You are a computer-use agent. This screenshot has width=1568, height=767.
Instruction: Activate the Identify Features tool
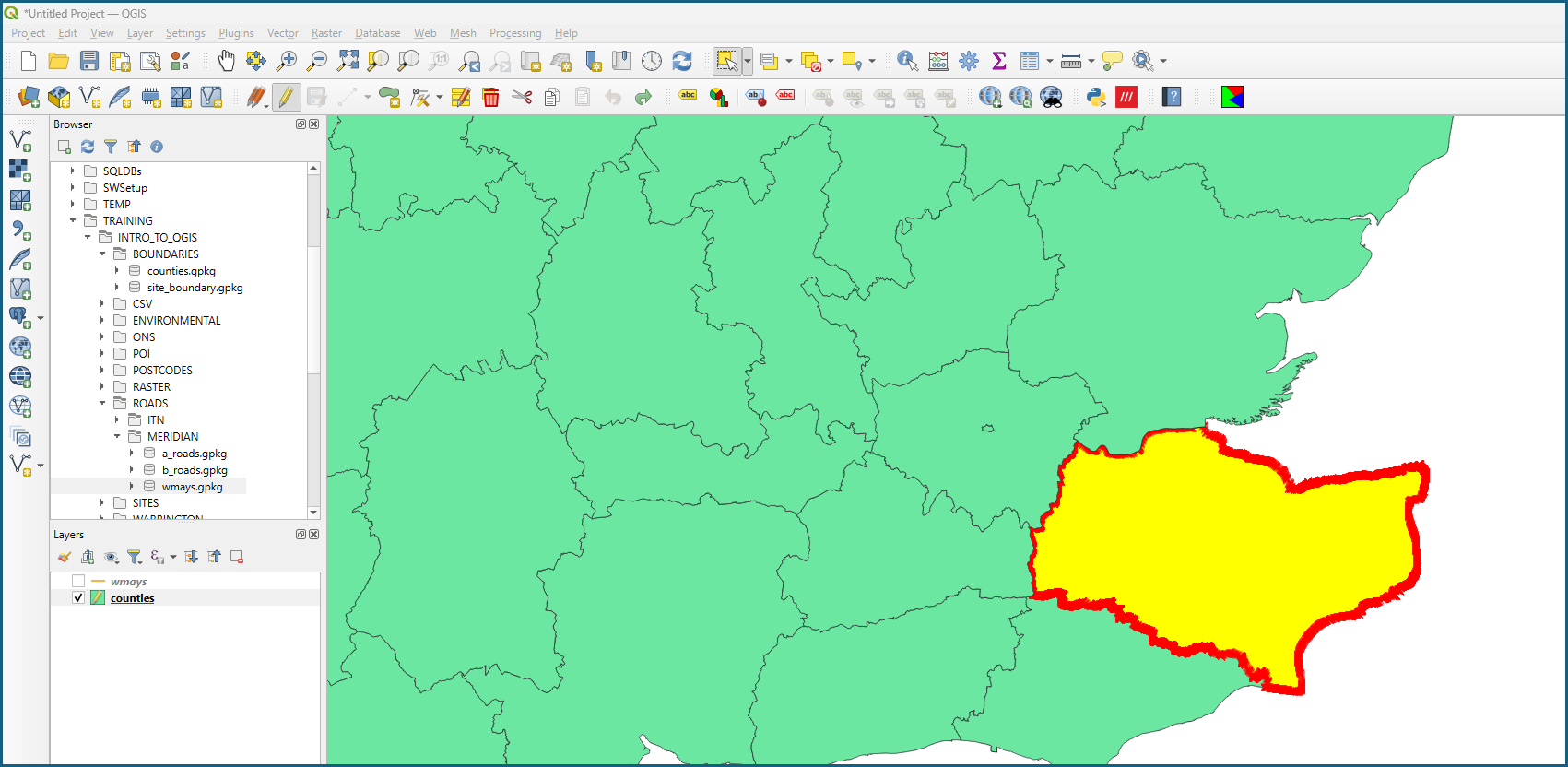click(x=907, y=61)
